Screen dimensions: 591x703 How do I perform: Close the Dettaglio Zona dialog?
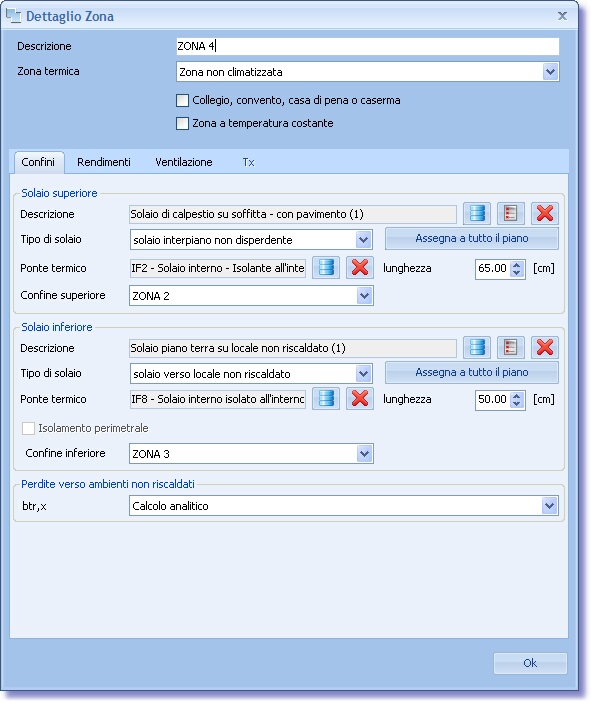[x=562, y=16]
